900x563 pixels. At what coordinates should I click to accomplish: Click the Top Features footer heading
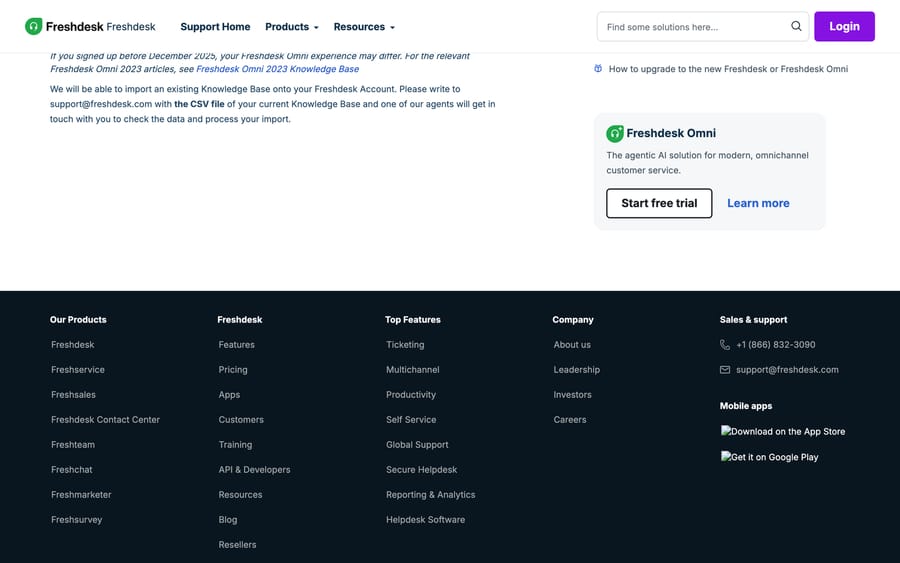pos(413,320)
